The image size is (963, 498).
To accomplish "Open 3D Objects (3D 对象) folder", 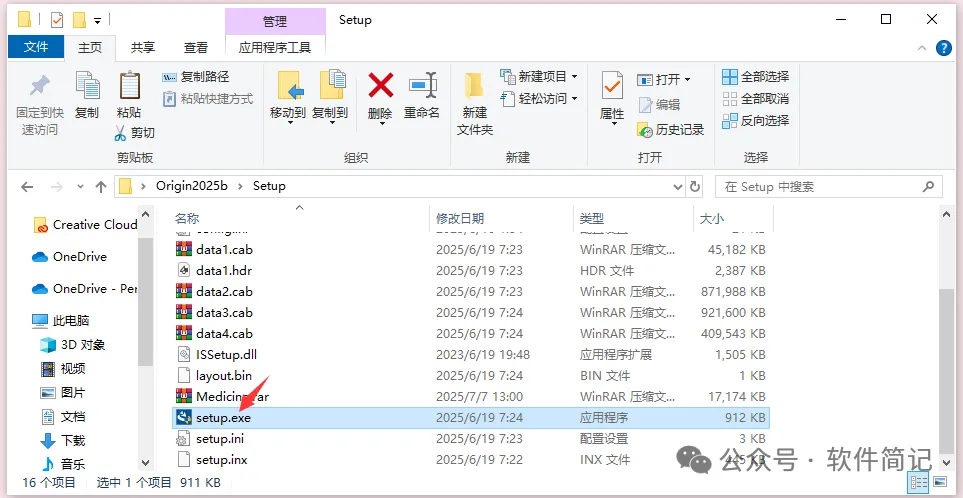I will tap(72, 344).
